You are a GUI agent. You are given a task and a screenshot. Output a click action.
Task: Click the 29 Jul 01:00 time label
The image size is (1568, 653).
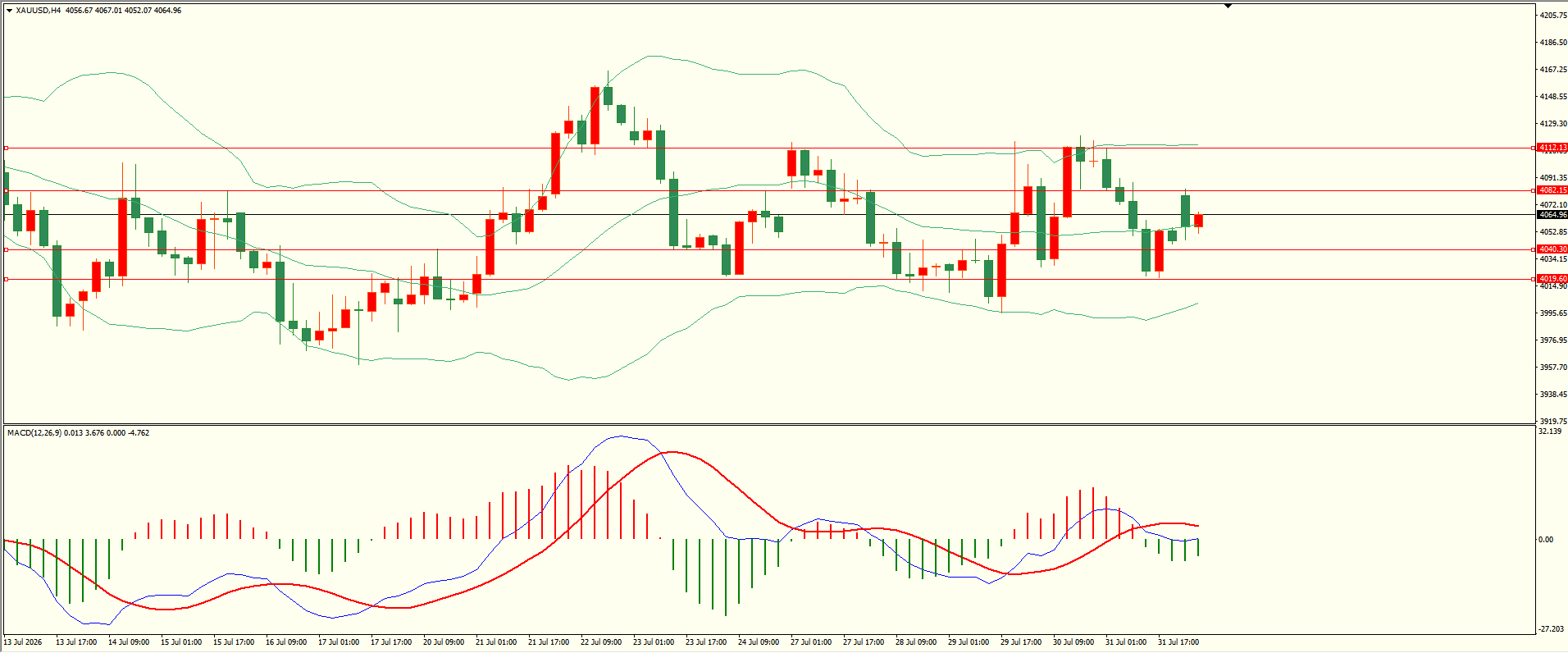point(969,642)
